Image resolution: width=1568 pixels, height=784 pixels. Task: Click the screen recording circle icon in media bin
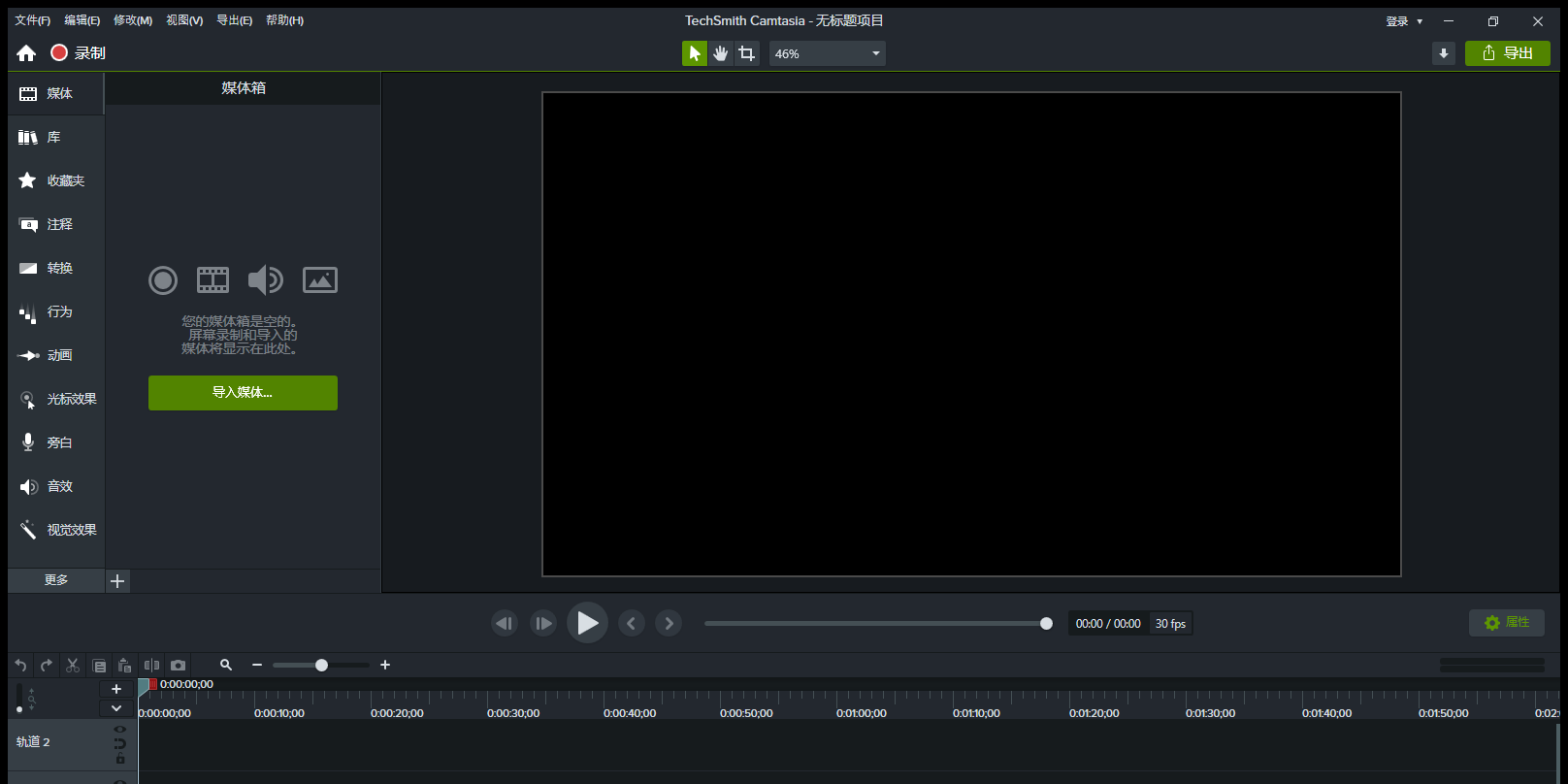coord(163,280)
